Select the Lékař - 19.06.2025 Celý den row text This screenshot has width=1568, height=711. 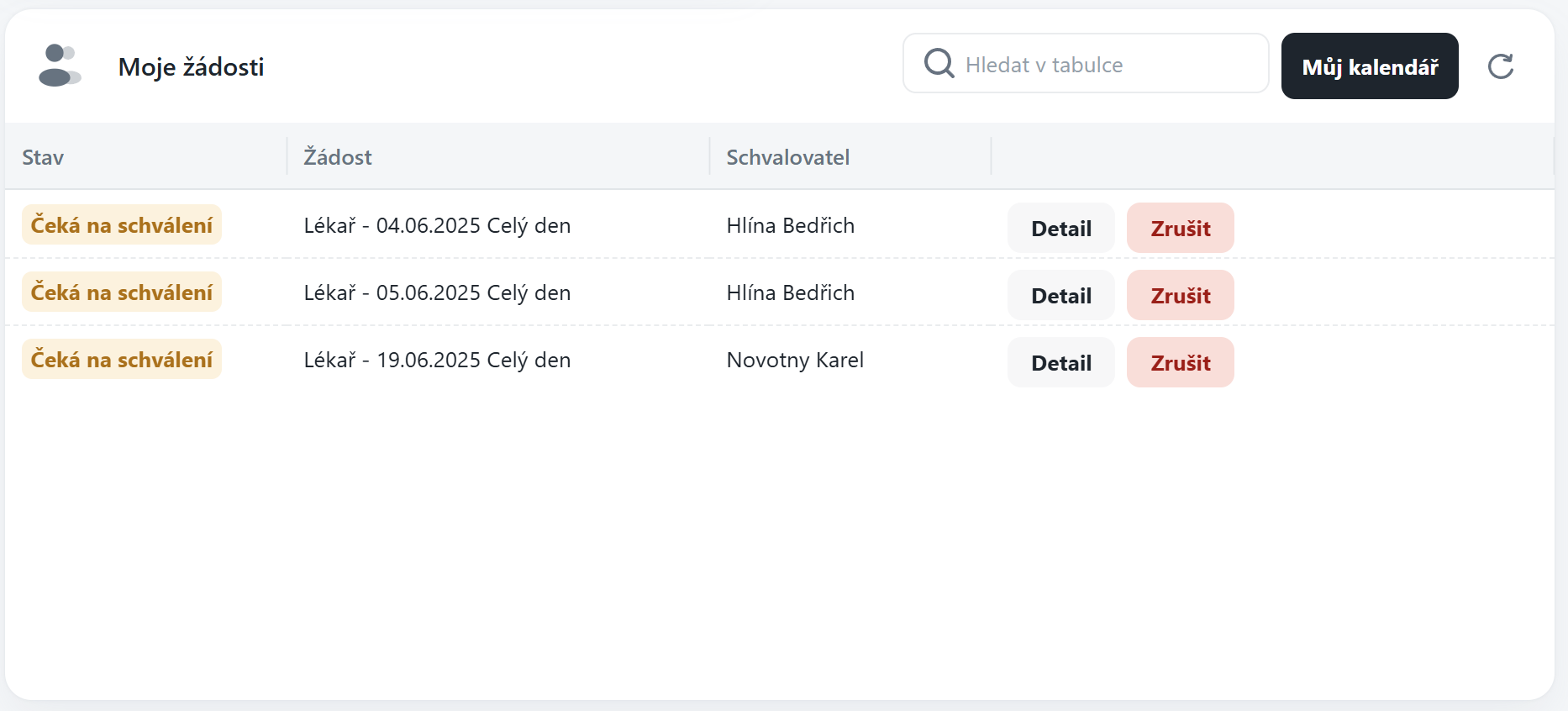click(x=437, y=361)
